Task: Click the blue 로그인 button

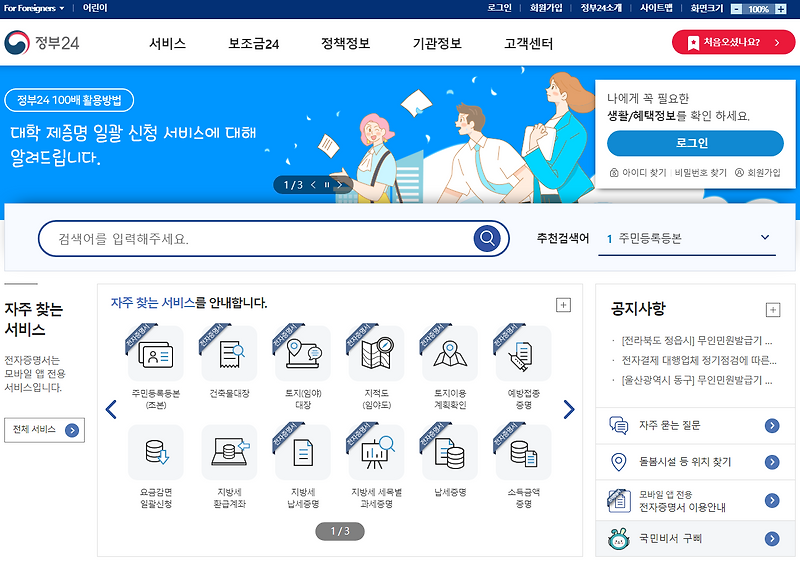Action: coord(695,143)
